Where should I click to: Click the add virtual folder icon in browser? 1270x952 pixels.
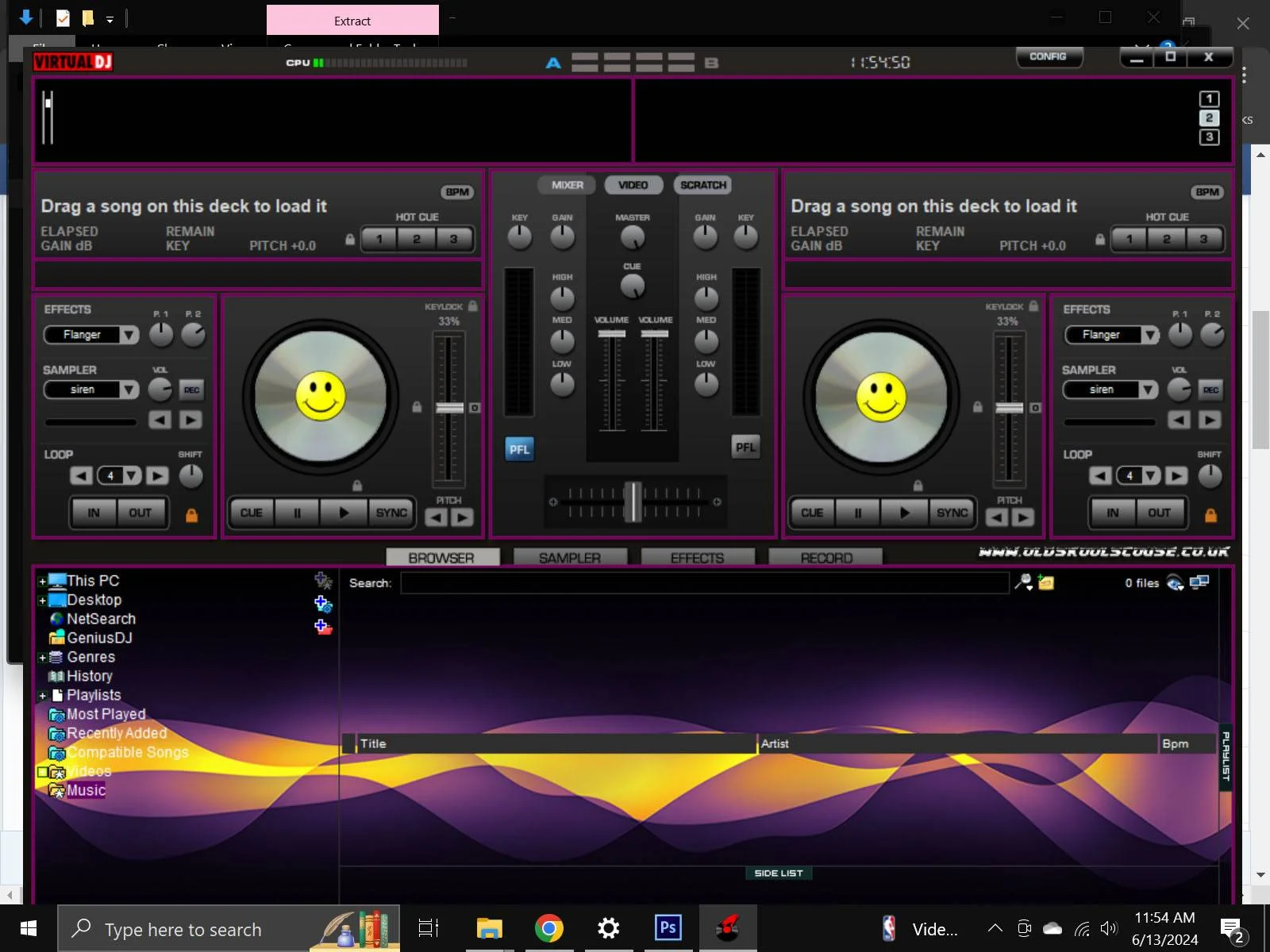point(323,581)
